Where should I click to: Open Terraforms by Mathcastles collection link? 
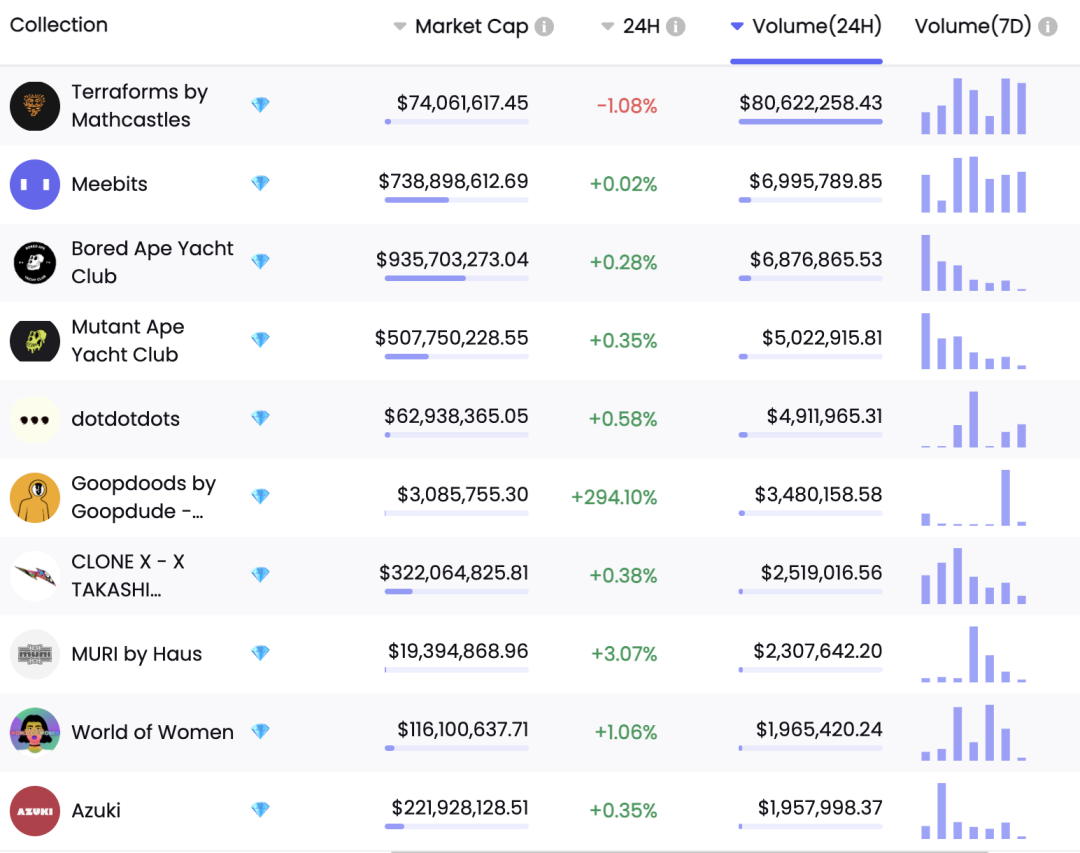139,105
